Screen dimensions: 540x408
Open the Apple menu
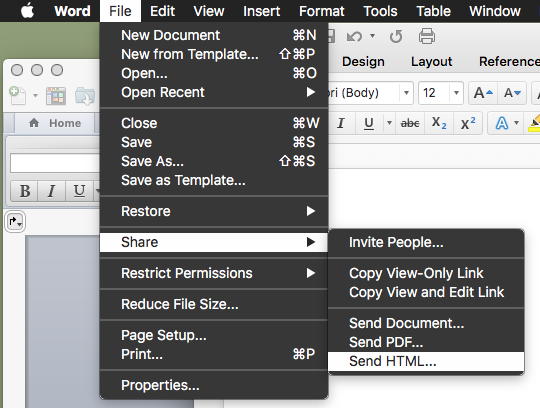tap(27, 11)
